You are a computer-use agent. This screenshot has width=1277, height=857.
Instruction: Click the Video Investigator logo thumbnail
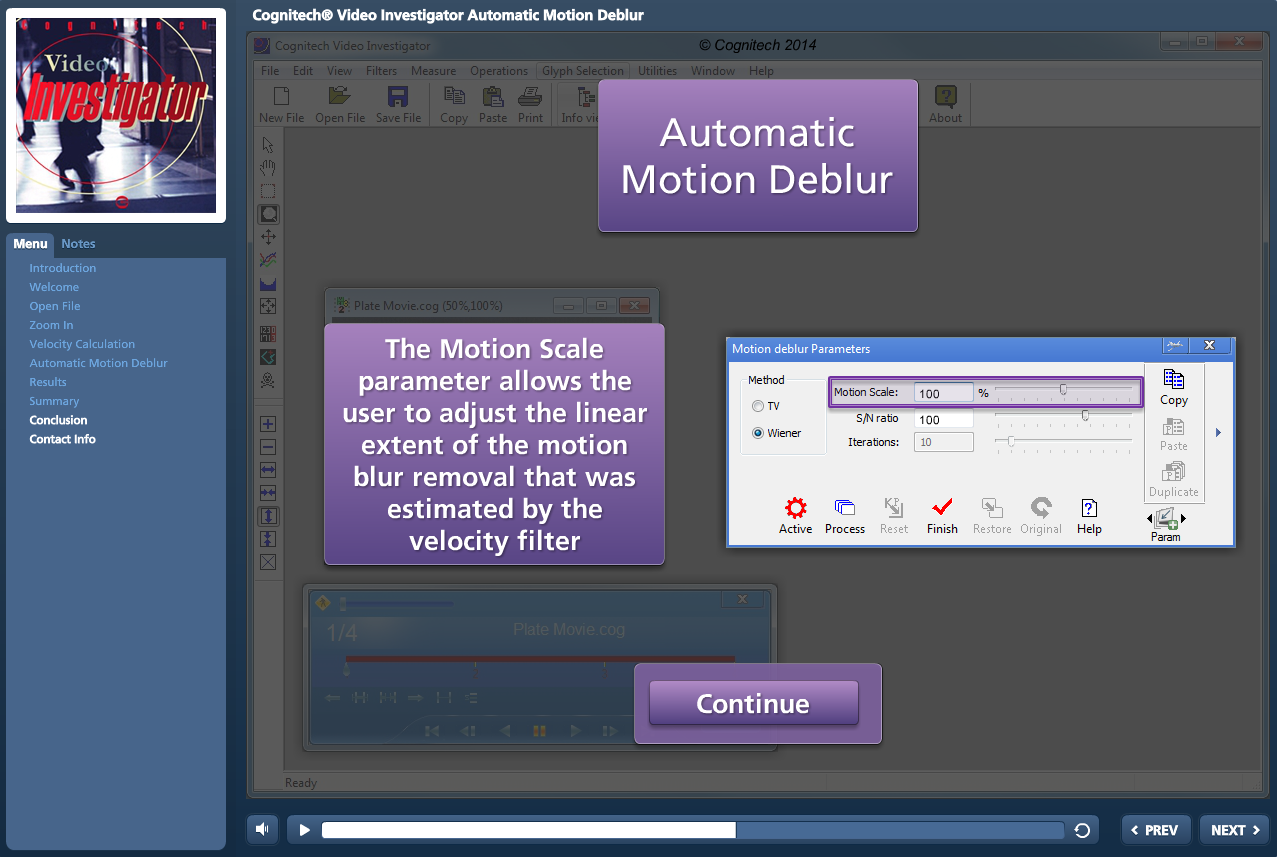coord(116,116)
